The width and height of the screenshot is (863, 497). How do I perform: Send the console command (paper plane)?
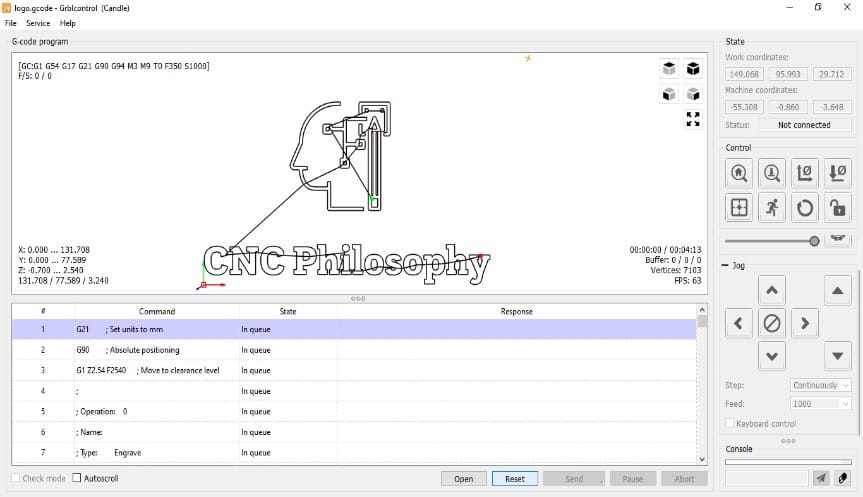pos(821,478)
